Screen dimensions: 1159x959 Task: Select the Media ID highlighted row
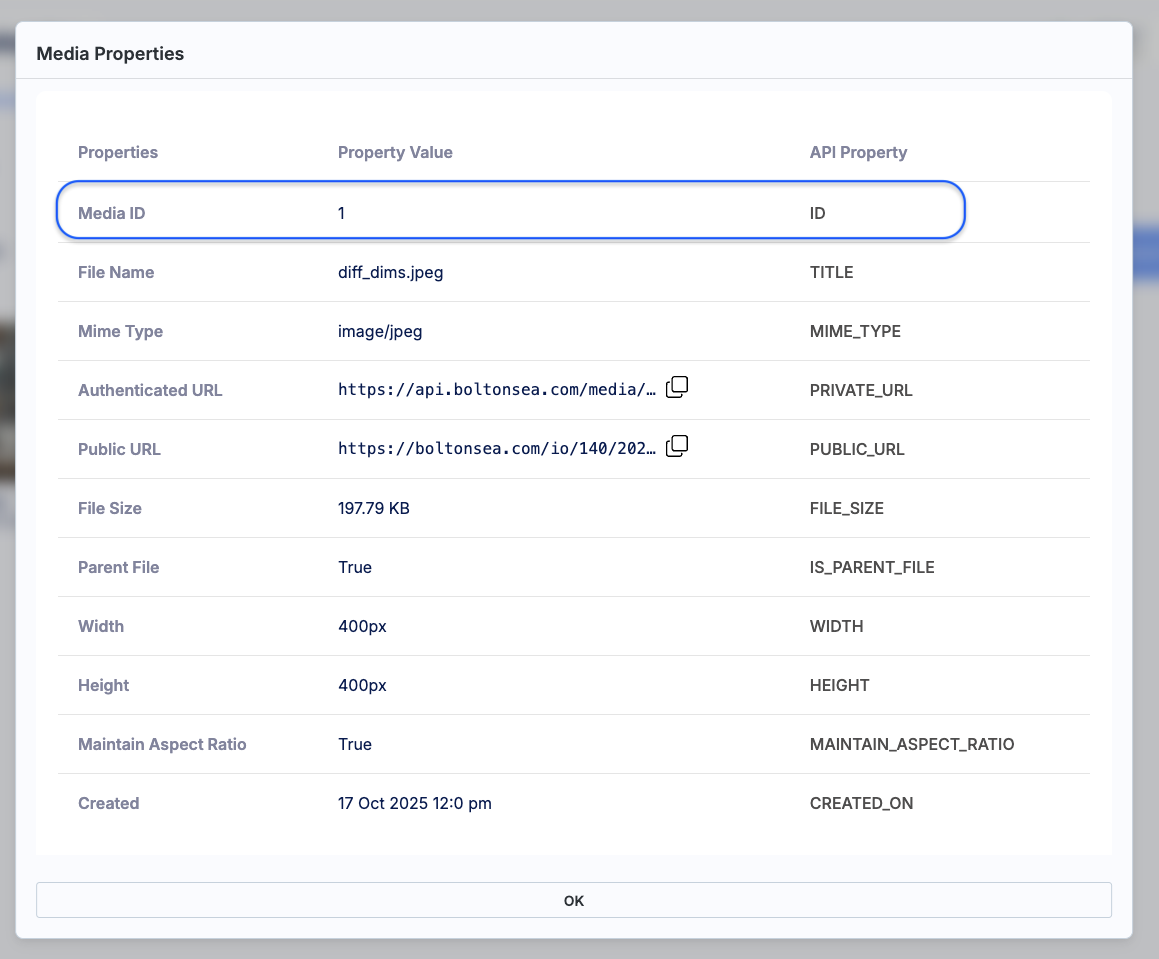tap(511, 211)
